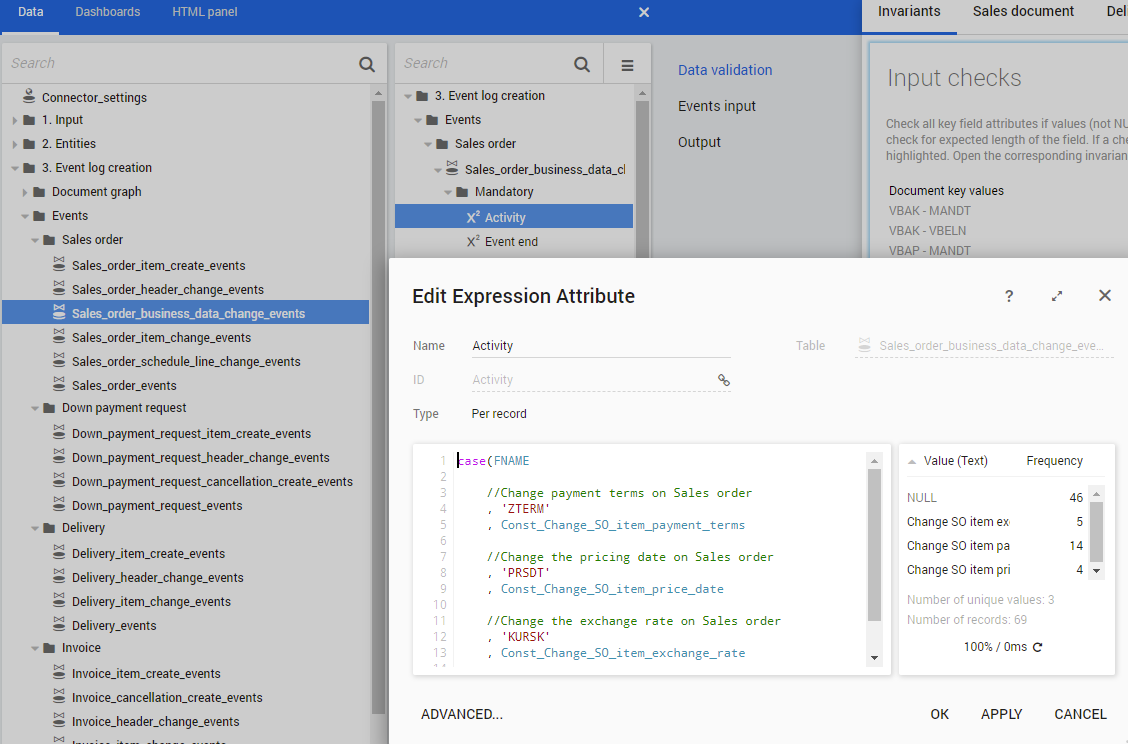Open the ADVANCED... options
The image size is (1128, 744).
point(461,714)
